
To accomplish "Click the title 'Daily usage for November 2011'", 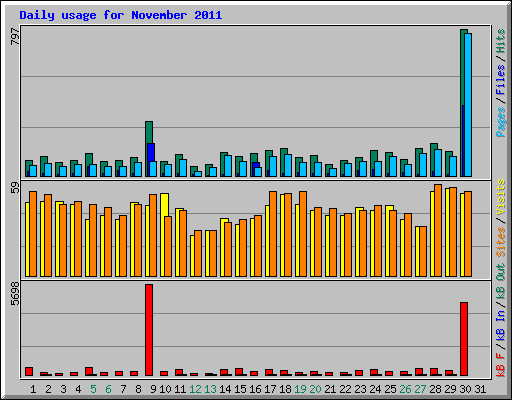I will point(121,15).
